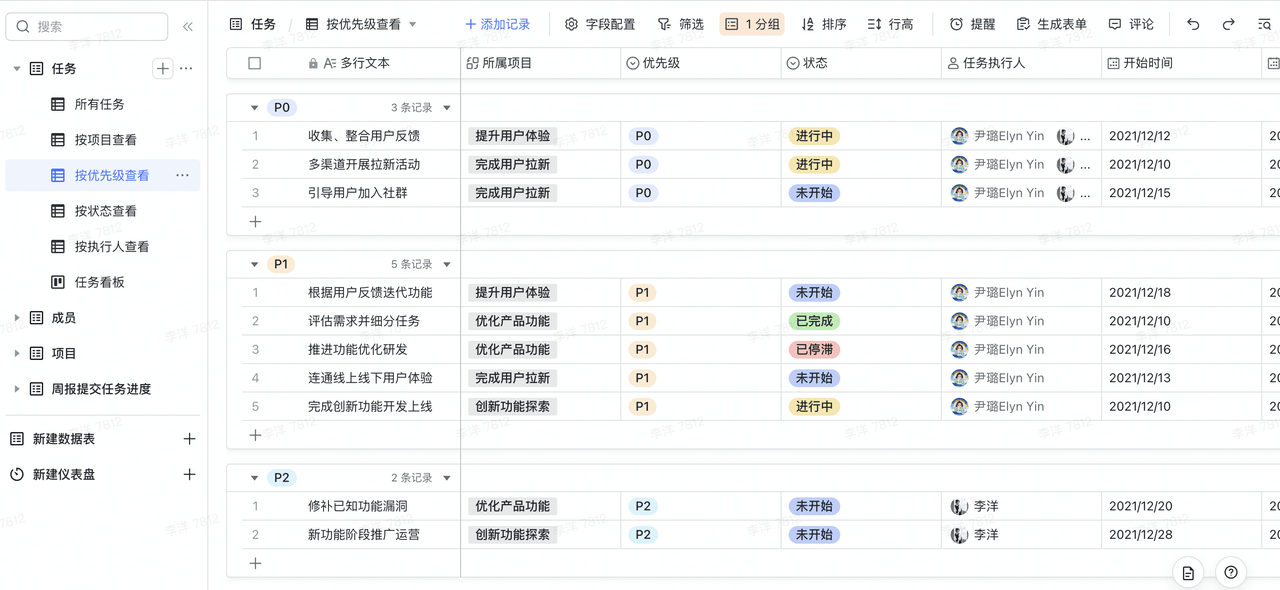Switch to 任务看板 view
The height and width of the screenshot is (590, 1280).
[x=99, y=282]
